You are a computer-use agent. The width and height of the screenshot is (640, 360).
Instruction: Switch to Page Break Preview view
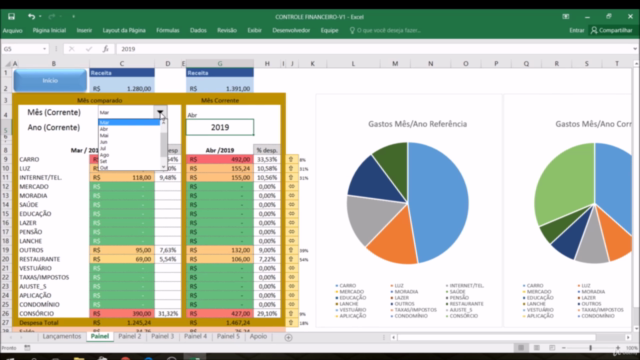click(552, 348)
